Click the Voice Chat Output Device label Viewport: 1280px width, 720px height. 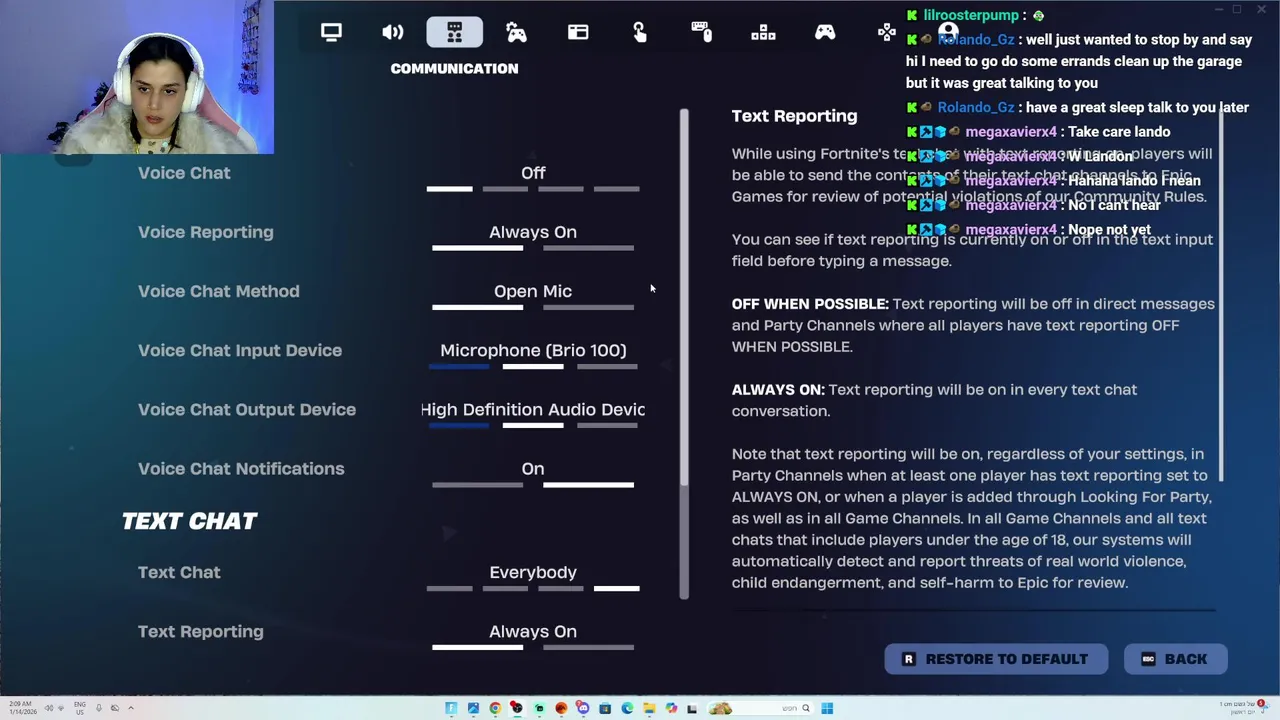247,409
